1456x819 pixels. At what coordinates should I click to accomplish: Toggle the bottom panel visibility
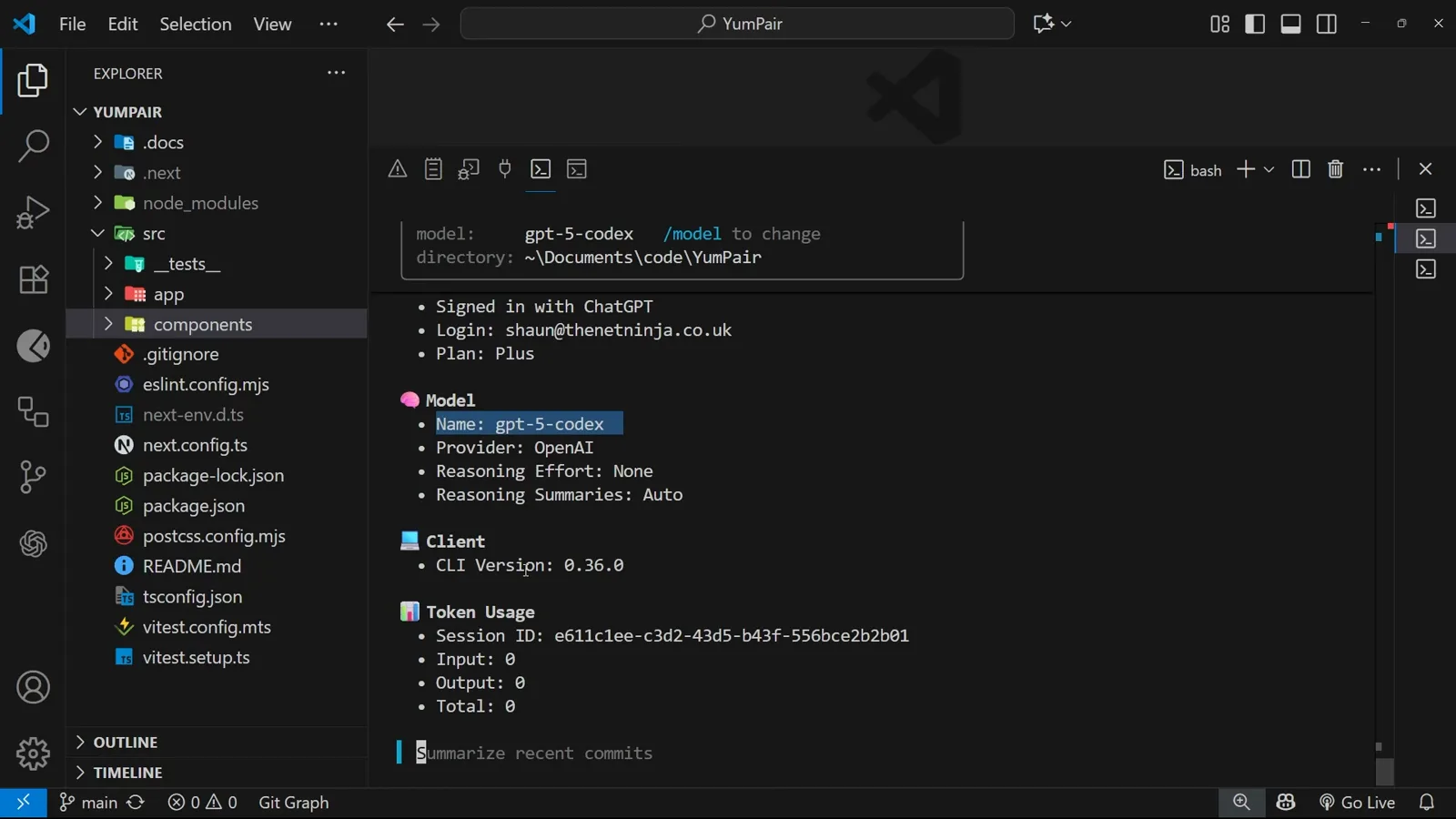(1290, 24)
